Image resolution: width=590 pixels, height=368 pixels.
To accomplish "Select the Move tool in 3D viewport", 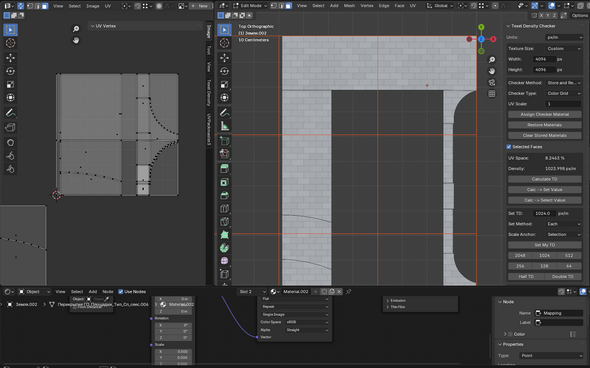I will click(x=225, y=58).
